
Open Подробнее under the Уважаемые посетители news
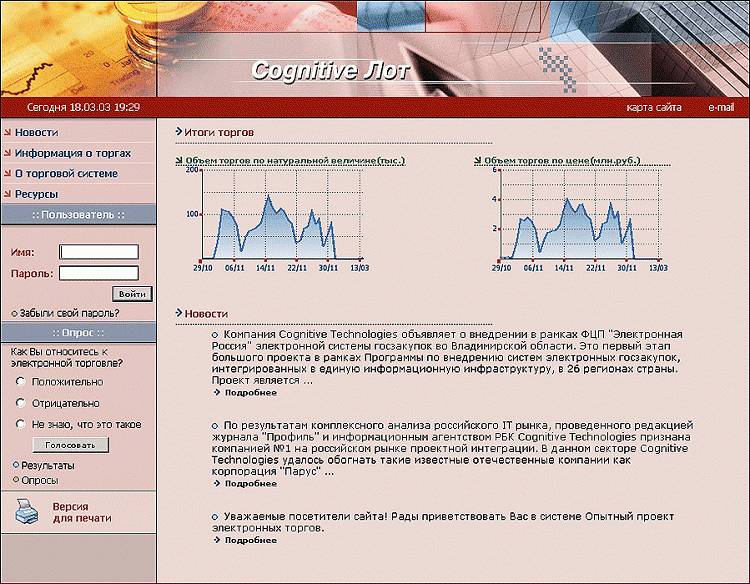point(251,540)
